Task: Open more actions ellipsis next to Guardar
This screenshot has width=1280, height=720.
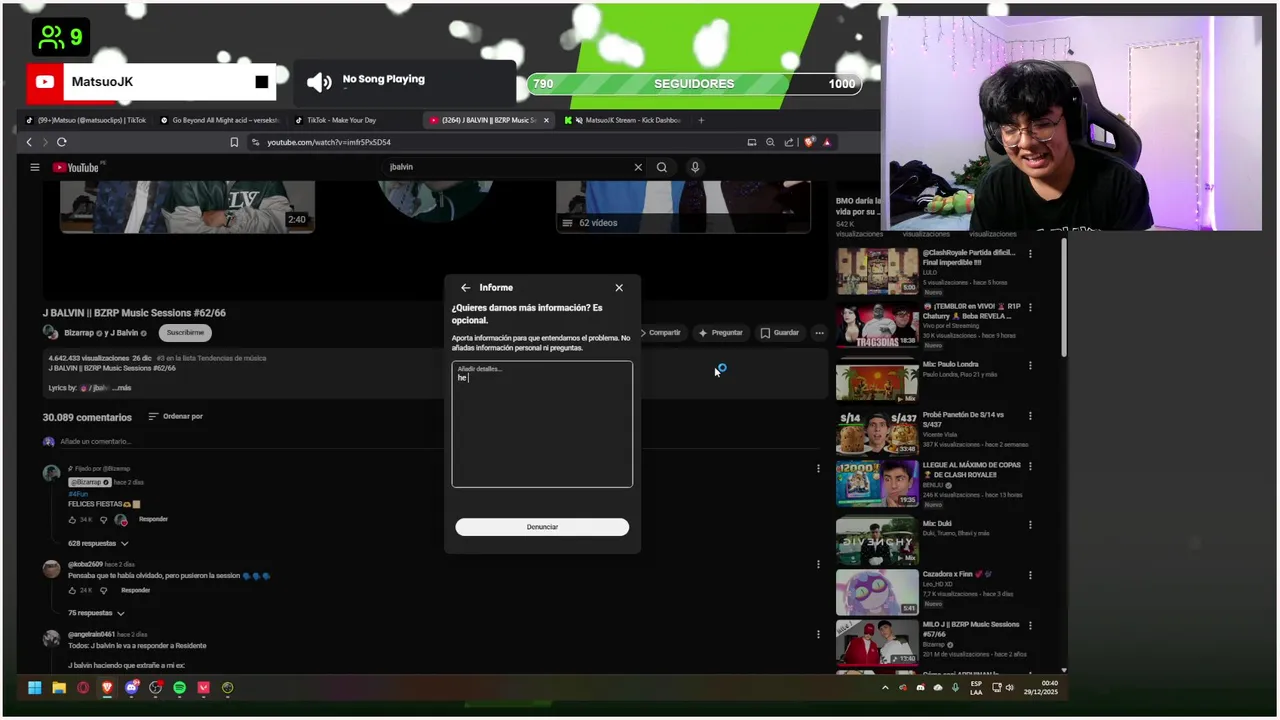Action: pyautogui.click(x=819, y=332)
